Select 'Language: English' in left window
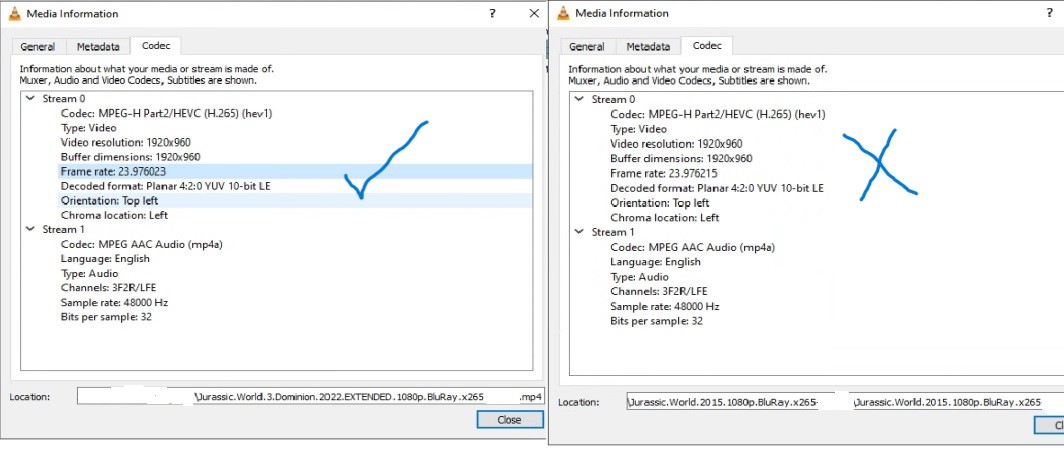This screenshot has width=1064, height=450. (105, 259)
